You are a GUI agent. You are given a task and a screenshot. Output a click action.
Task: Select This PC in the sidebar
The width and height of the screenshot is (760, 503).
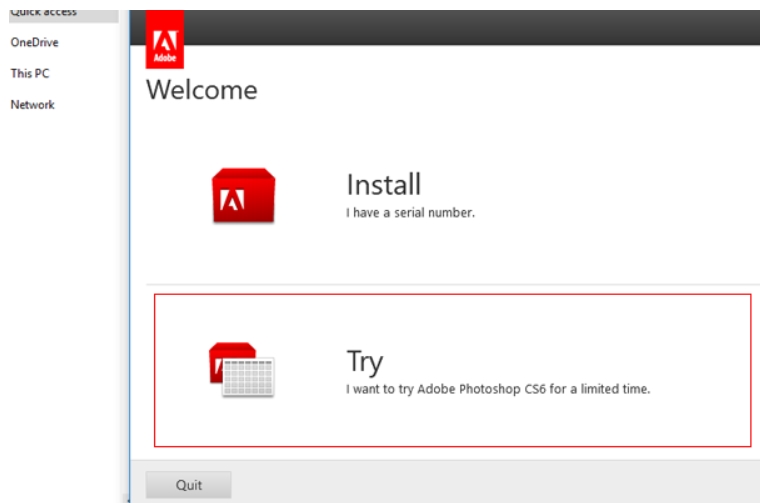(29, 73)
